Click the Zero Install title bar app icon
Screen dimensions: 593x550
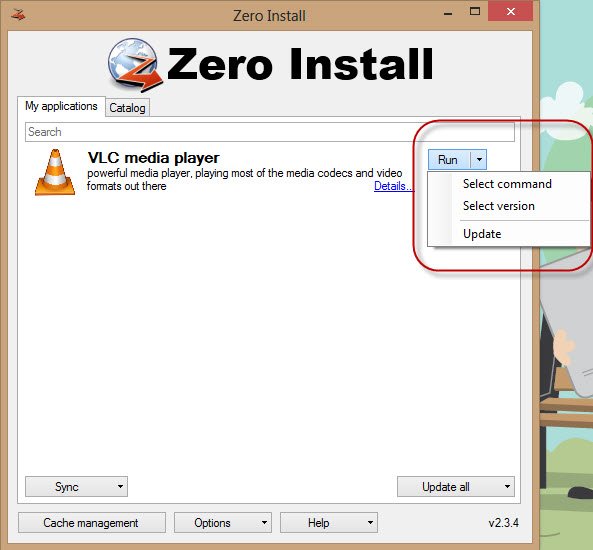18,15
